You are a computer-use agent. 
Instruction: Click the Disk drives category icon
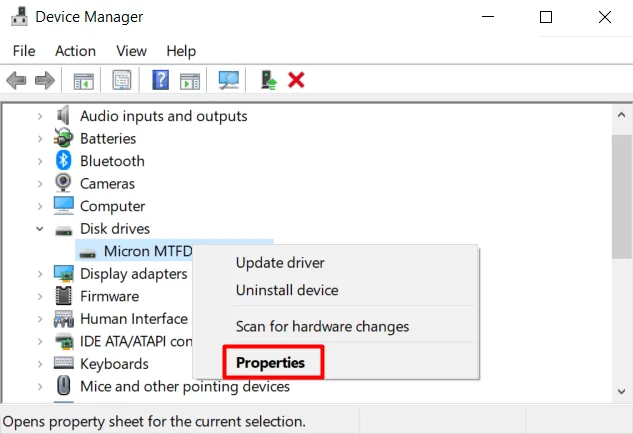click(63, 231)
